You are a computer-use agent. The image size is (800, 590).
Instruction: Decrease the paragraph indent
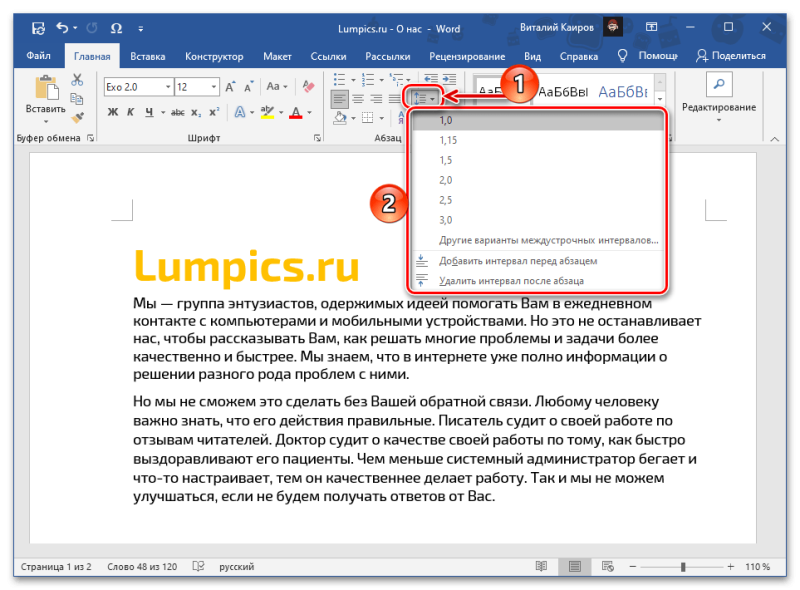431,79
